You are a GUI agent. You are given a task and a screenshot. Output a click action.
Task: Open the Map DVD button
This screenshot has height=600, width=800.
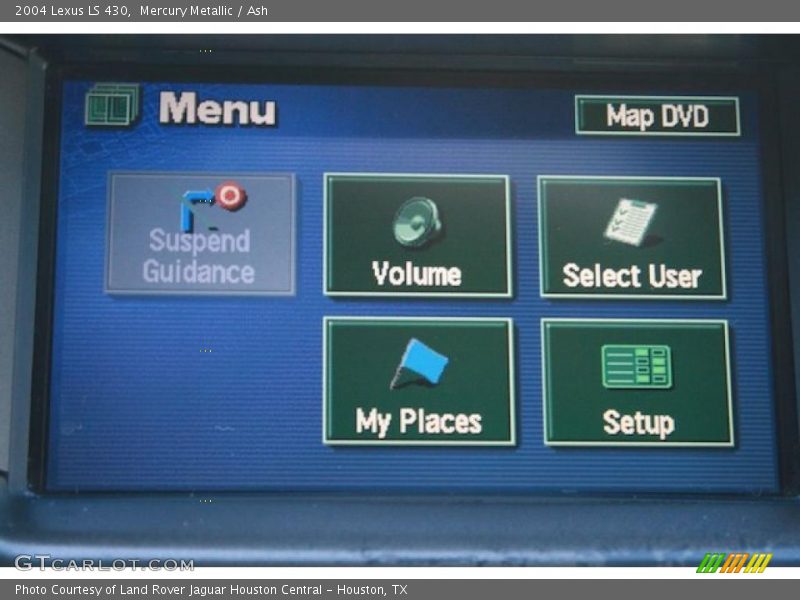657,116
